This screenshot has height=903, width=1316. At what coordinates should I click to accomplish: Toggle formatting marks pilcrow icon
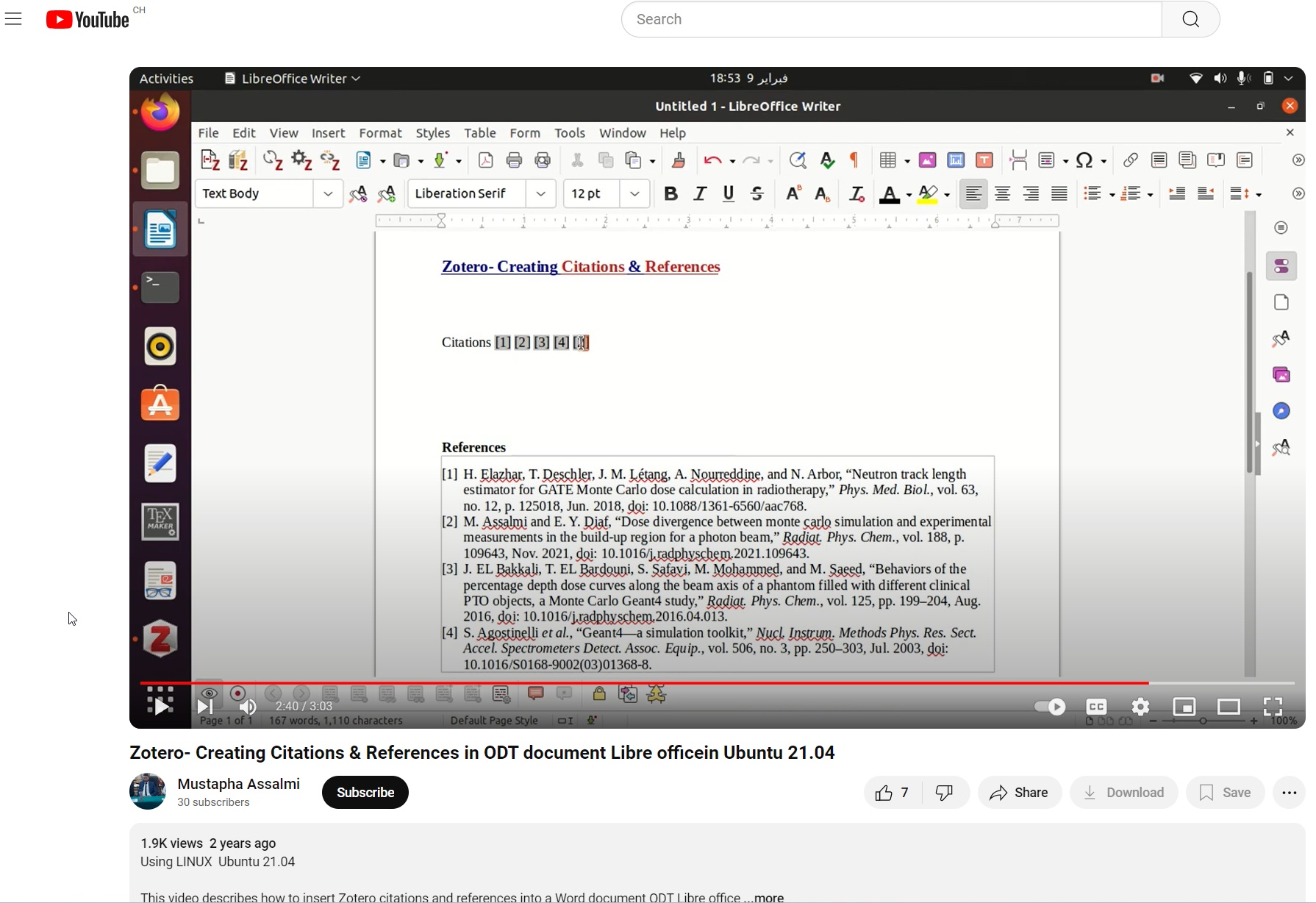click(x=854, y=160)
